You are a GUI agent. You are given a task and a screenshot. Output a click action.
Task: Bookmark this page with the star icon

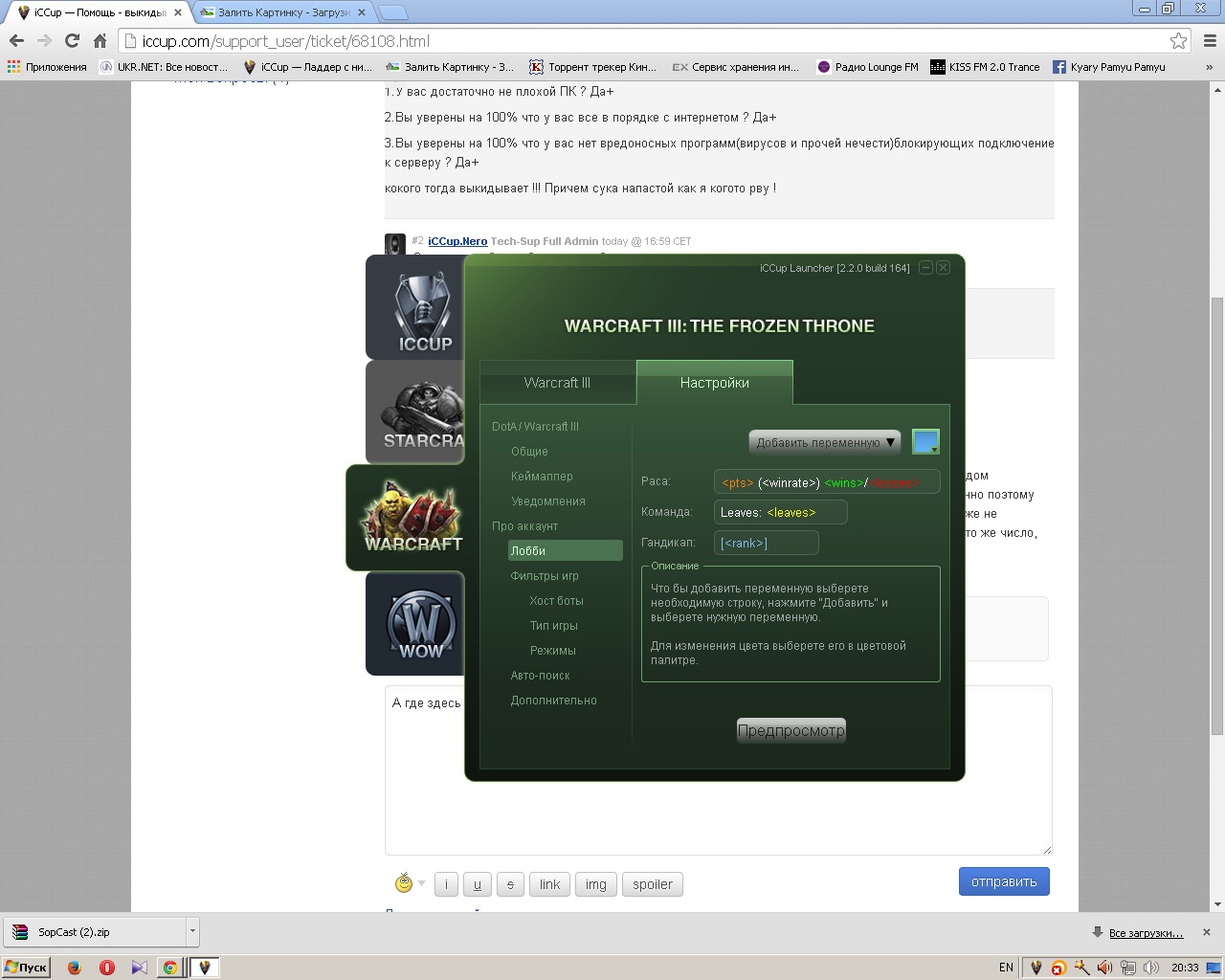1178,40
